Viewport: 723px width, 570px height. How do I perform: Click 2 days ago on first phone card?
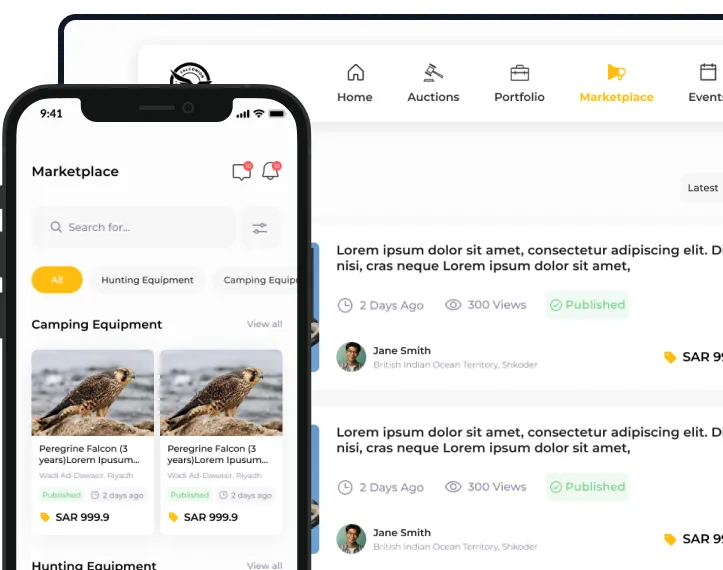pyautogui.click(x=117, y=495)
